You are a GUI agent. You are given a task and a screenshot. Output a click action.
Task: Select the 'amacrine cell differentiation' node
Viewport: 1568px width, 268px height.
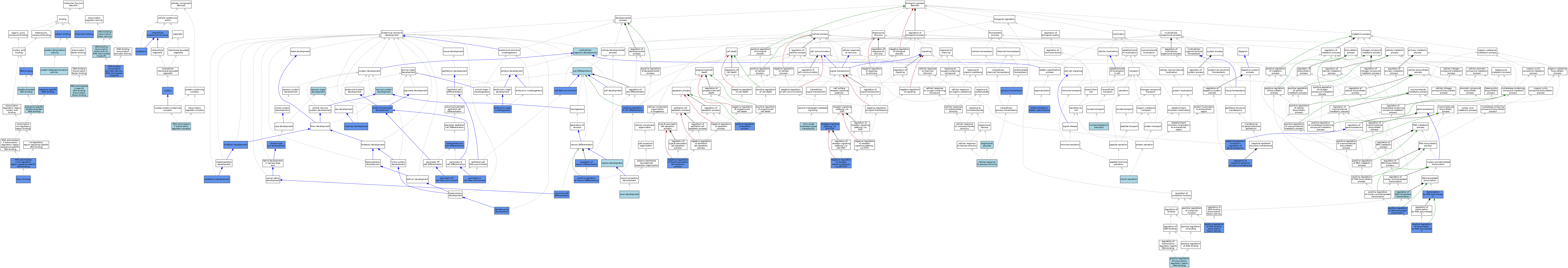[562, 194]
